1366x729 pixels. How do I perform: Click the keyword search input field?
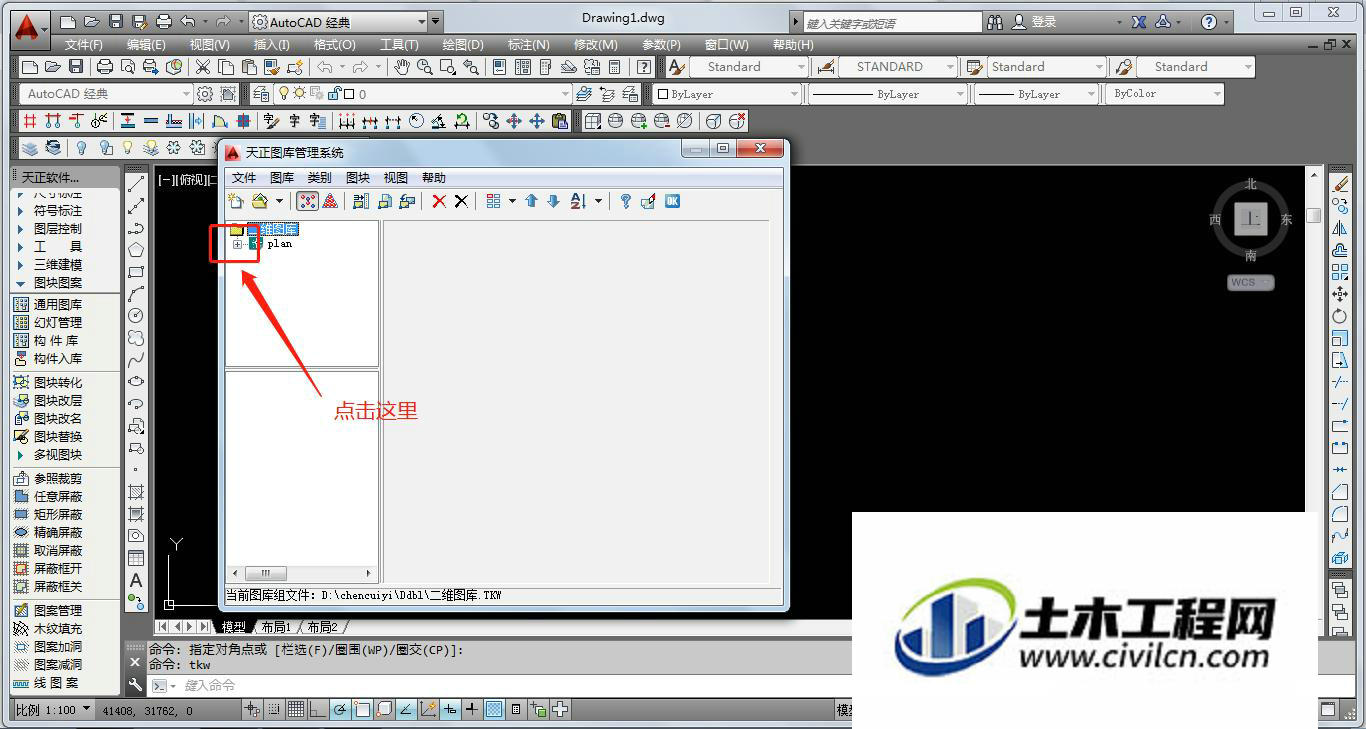pyautogui.click(x=892, y=22)
